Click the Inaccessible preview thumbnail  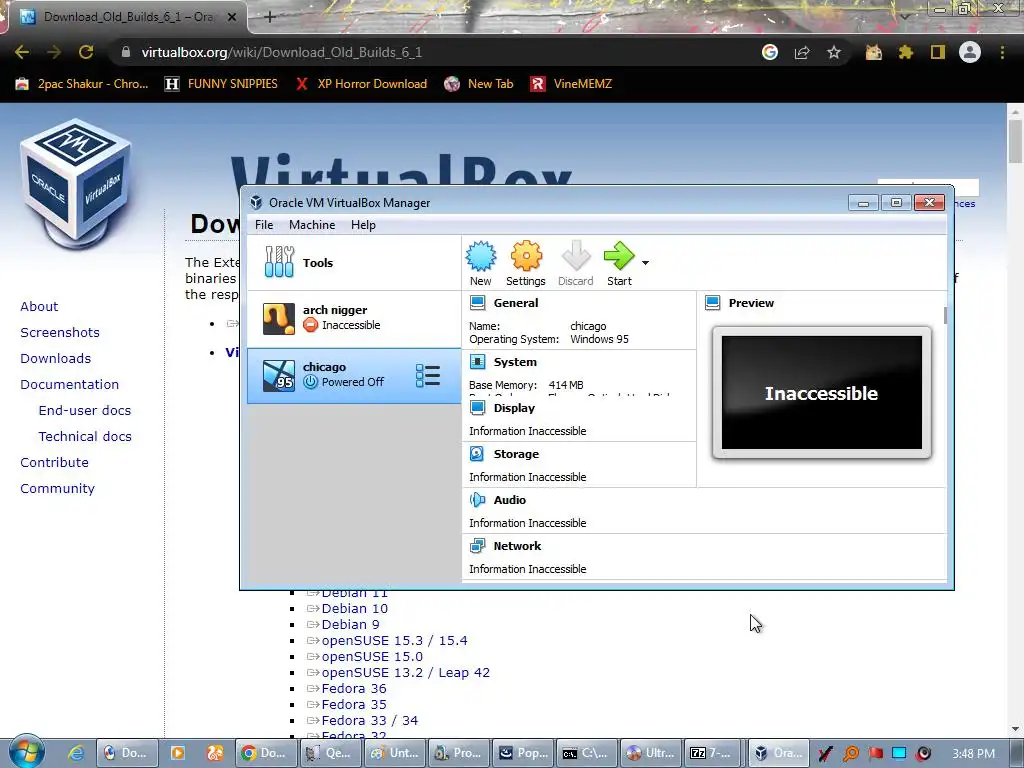coord(822,392)
